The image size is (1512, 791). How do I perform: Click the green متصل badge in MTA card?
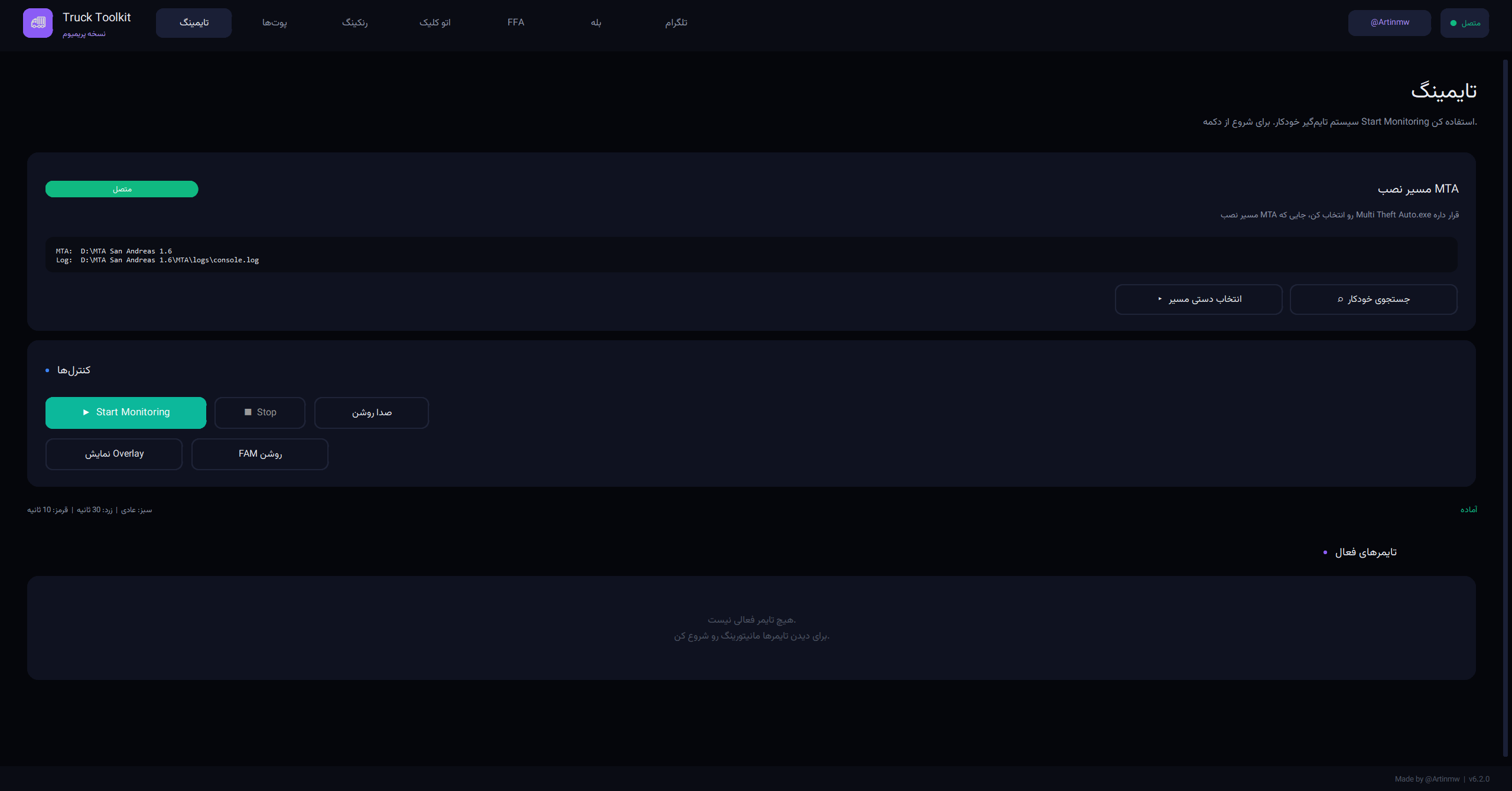122,189
